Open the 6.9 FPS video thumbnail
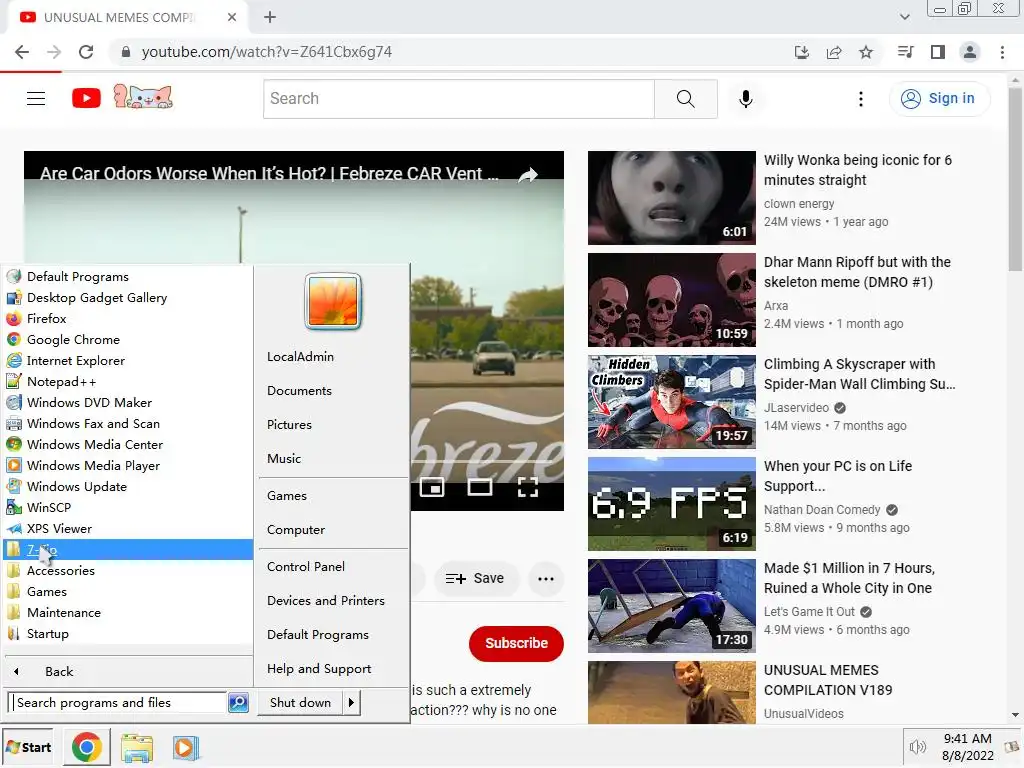Screen dimensions: 1024x768 pos(671,504)
